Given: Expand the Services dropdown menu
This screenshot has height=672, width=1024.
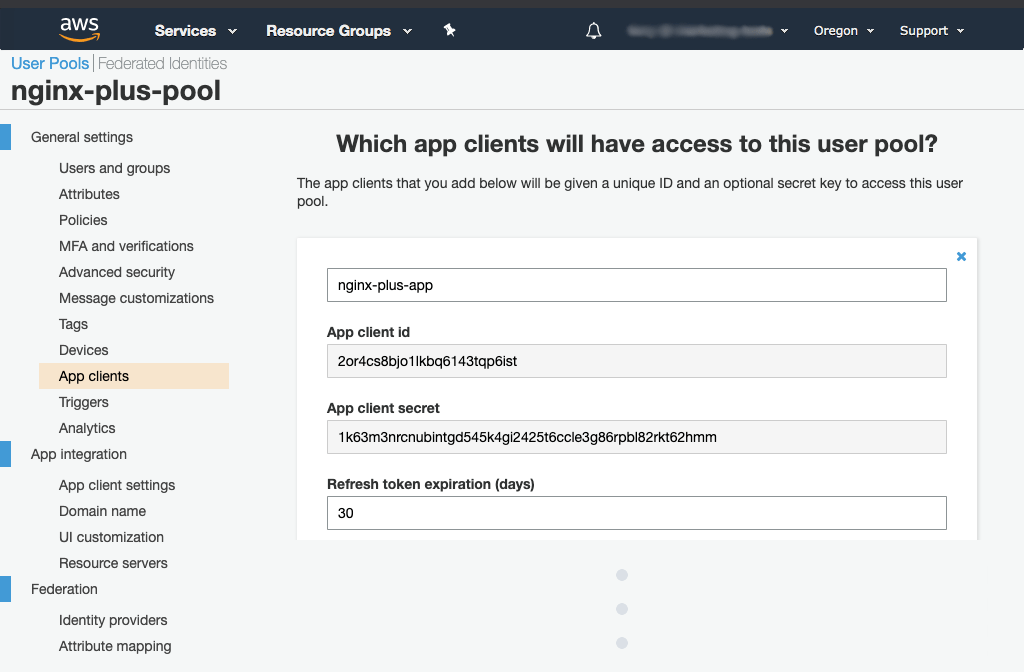Looking at the screenshot, I should (195, 31).
